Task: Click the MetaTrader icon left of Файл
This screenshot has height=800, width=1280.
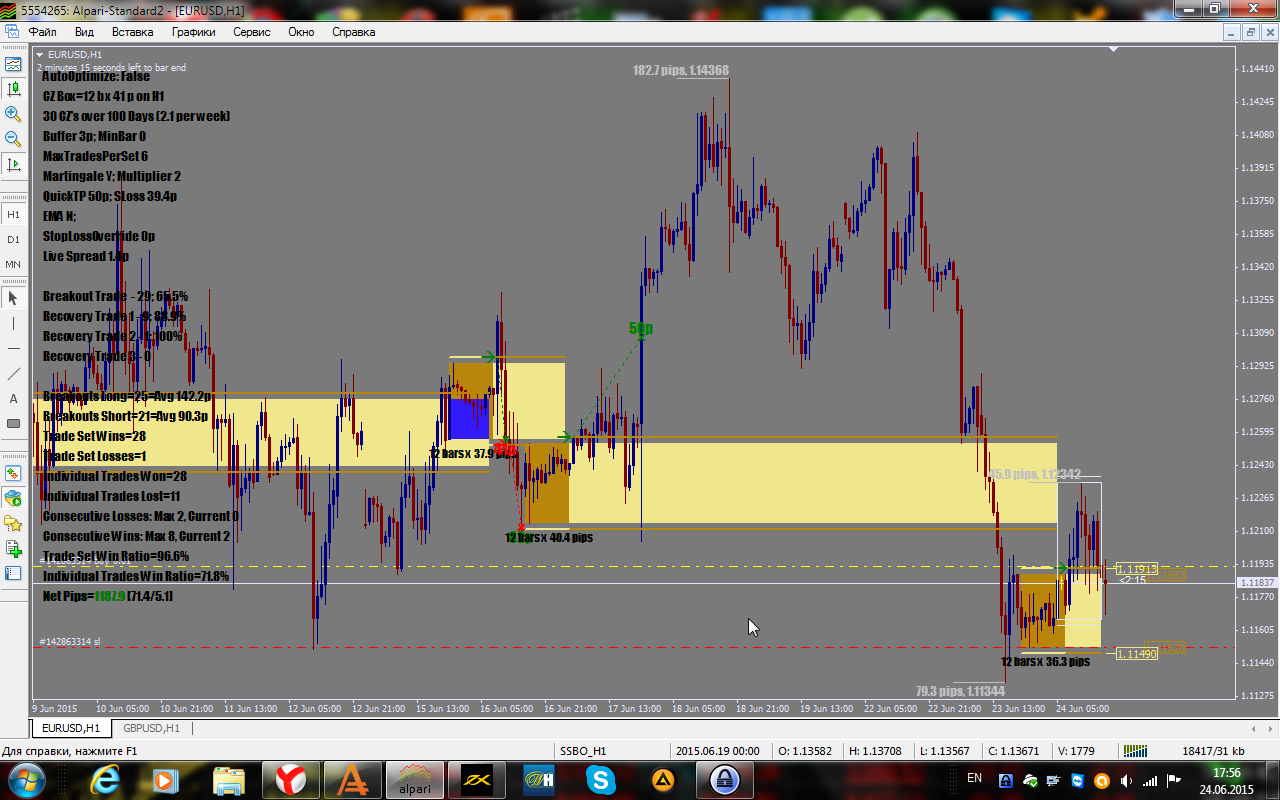Action: 11,32
